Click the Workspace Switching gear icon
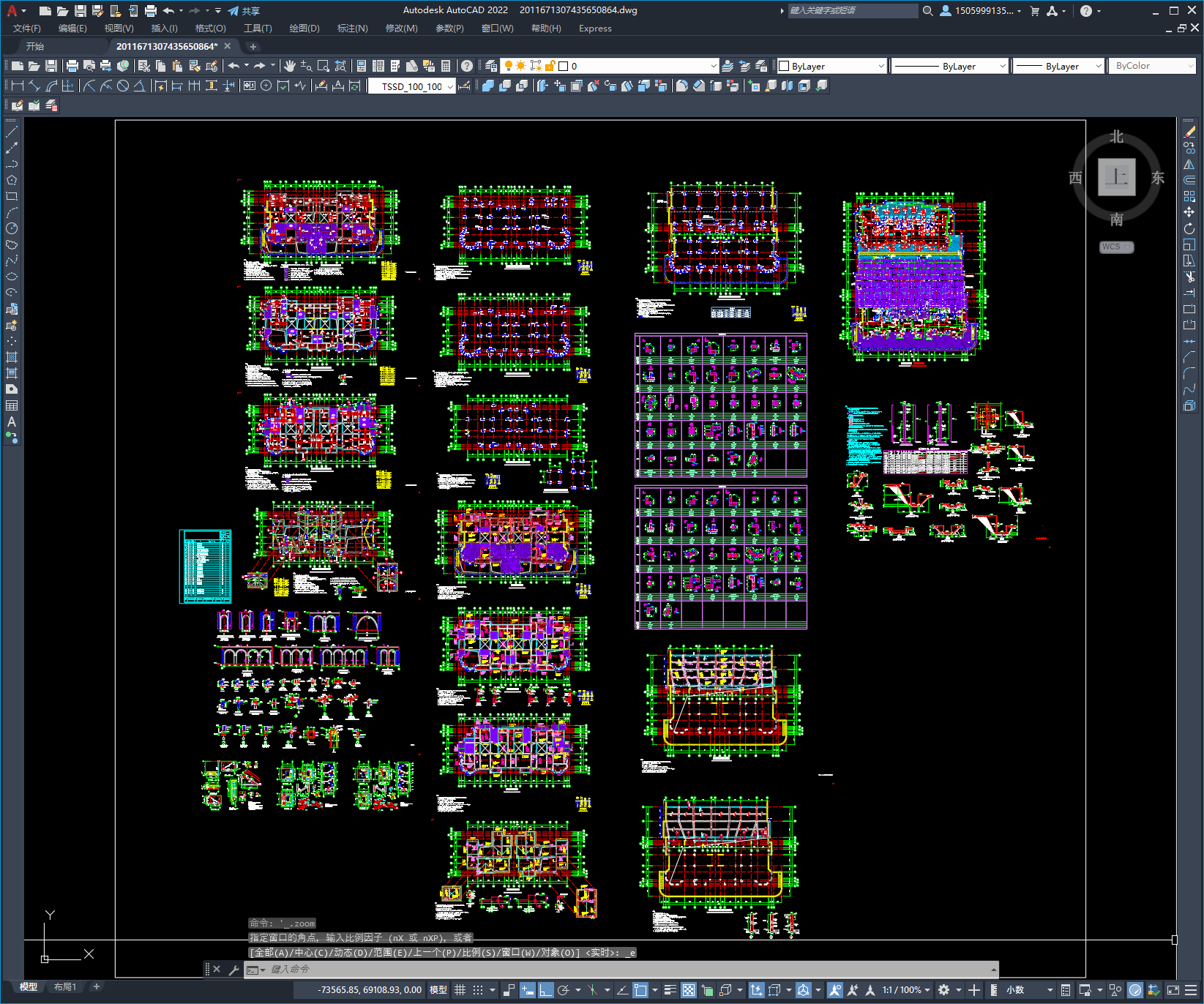This screenshot has width=1204, height=1004. click(x=944, y=990)
